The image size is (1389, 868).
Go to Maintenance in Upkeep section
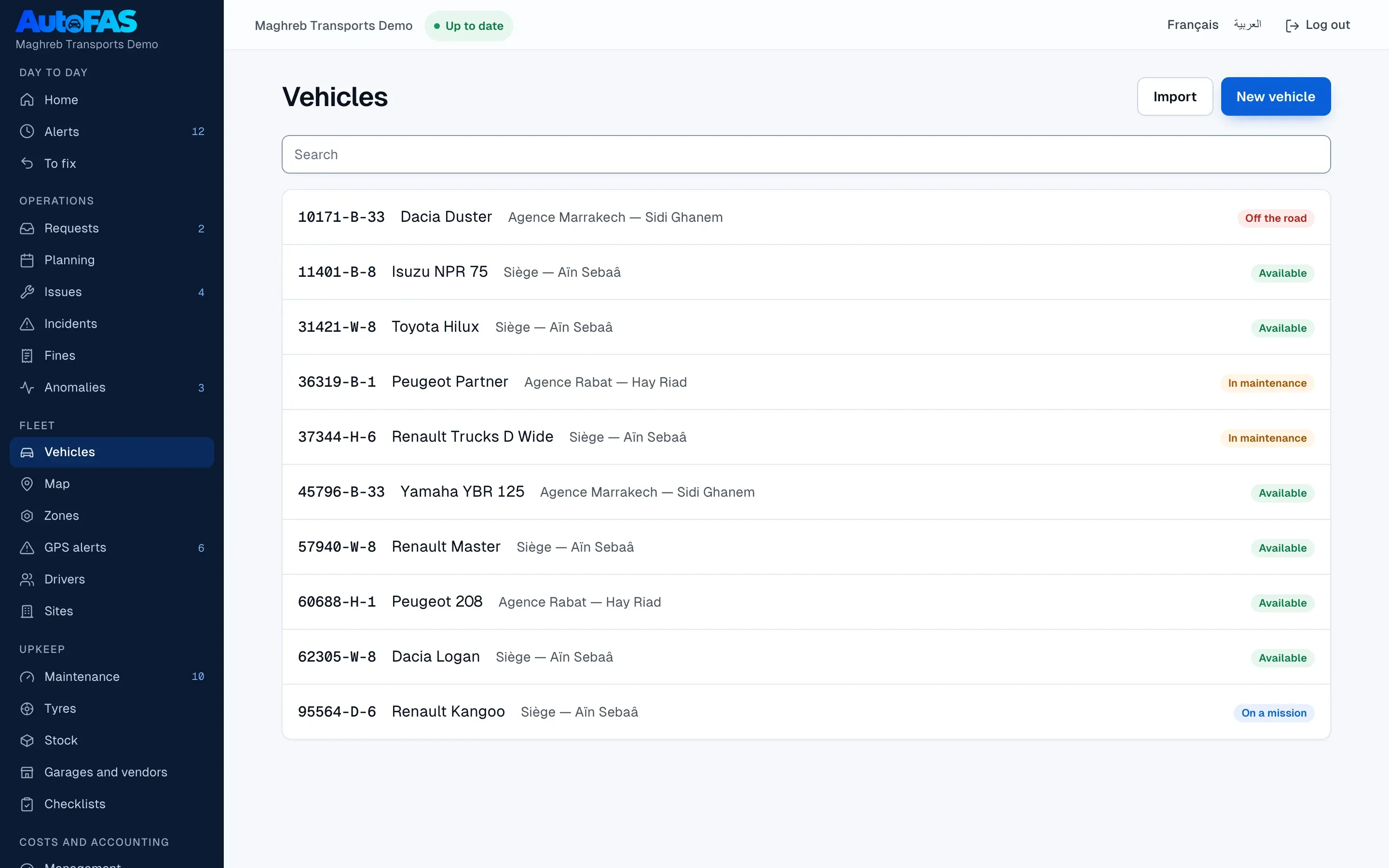click(x=112, y=677)
